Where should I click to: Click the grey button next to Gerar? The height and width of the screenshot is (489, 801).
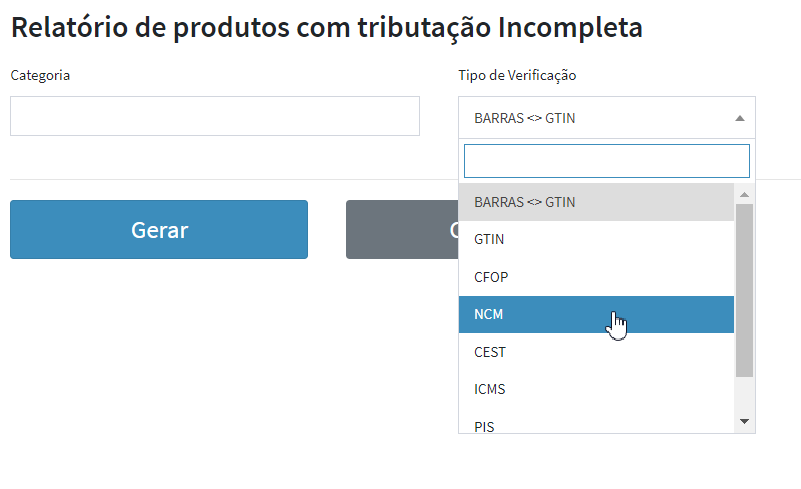400,230
